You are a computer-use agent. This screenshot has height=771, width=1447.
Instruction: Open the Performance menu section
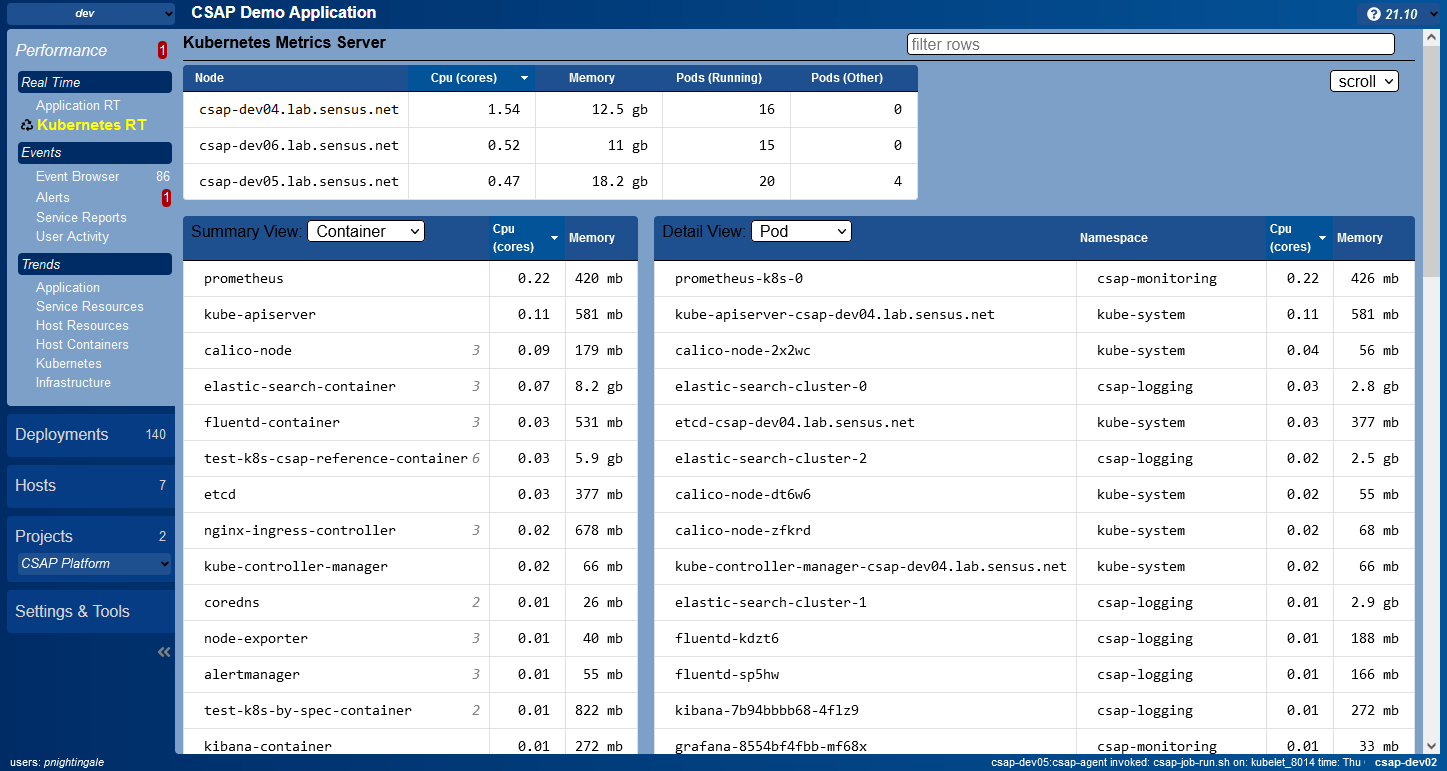coord(61,50)
